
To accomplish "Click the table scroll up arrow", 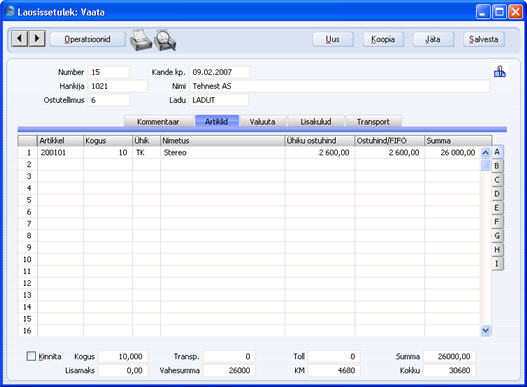I will [485, 153].
